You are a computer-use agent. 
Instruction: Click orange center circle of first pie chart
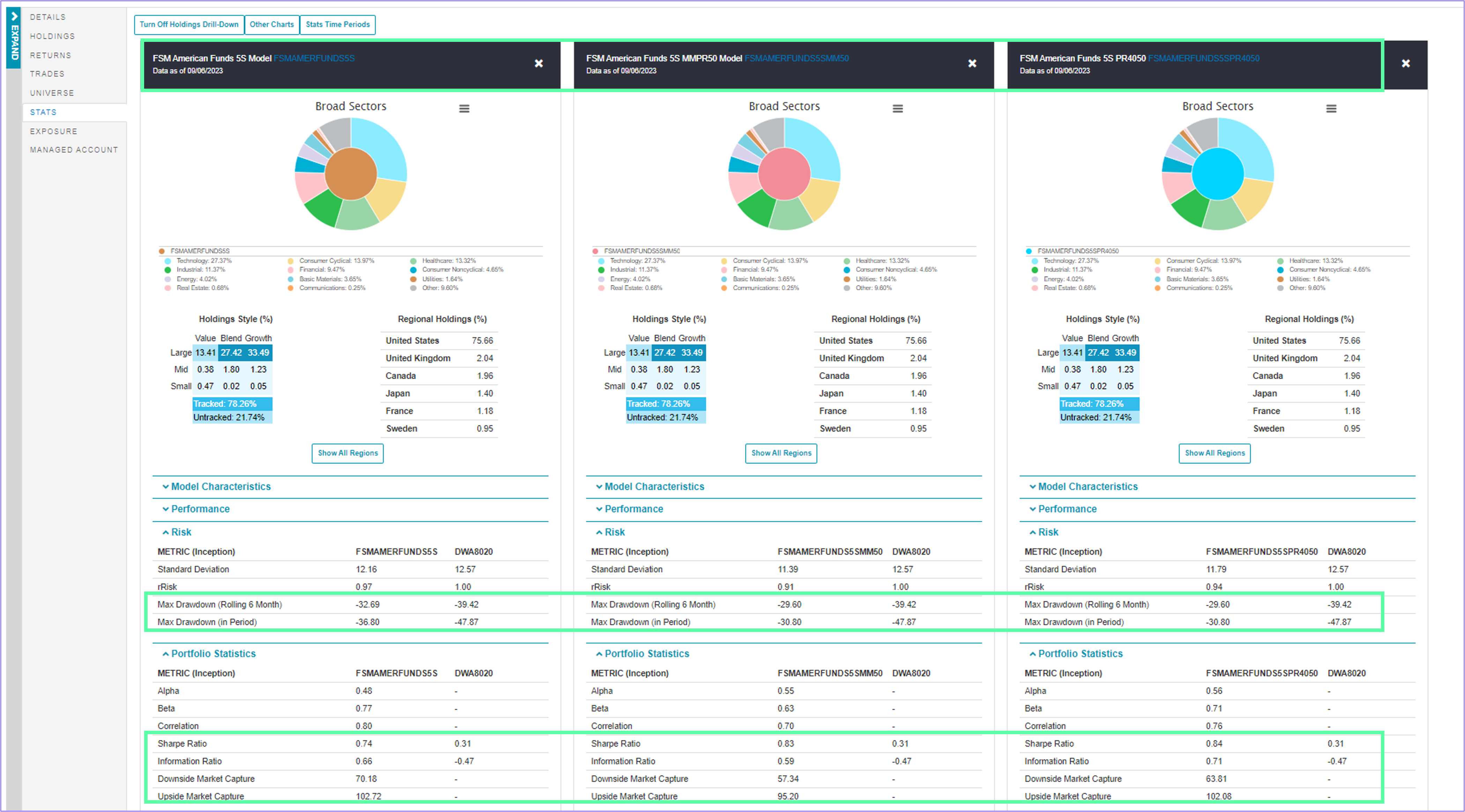(x=350, y=174)
